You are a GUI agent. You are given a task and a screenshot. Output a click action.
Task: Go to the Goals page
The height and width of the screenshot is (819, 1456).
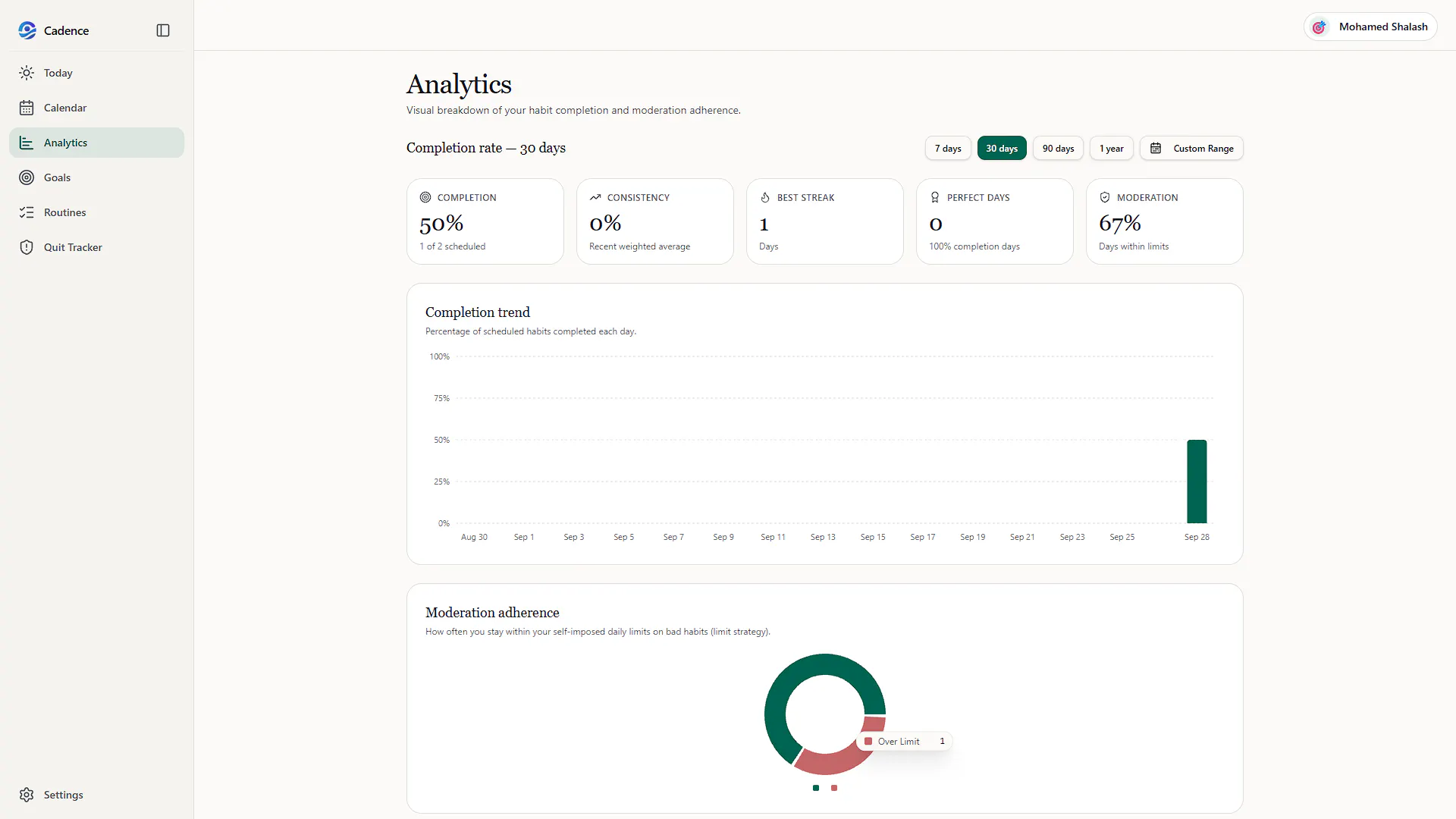coord(96,177)
